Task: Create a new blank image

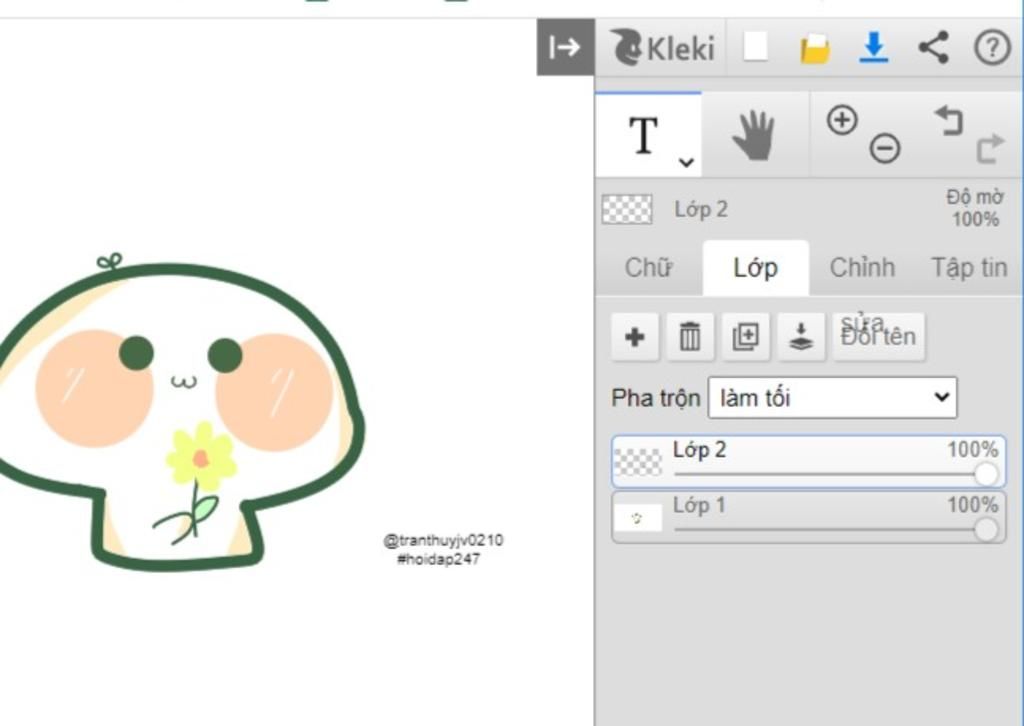Action: 756,47
